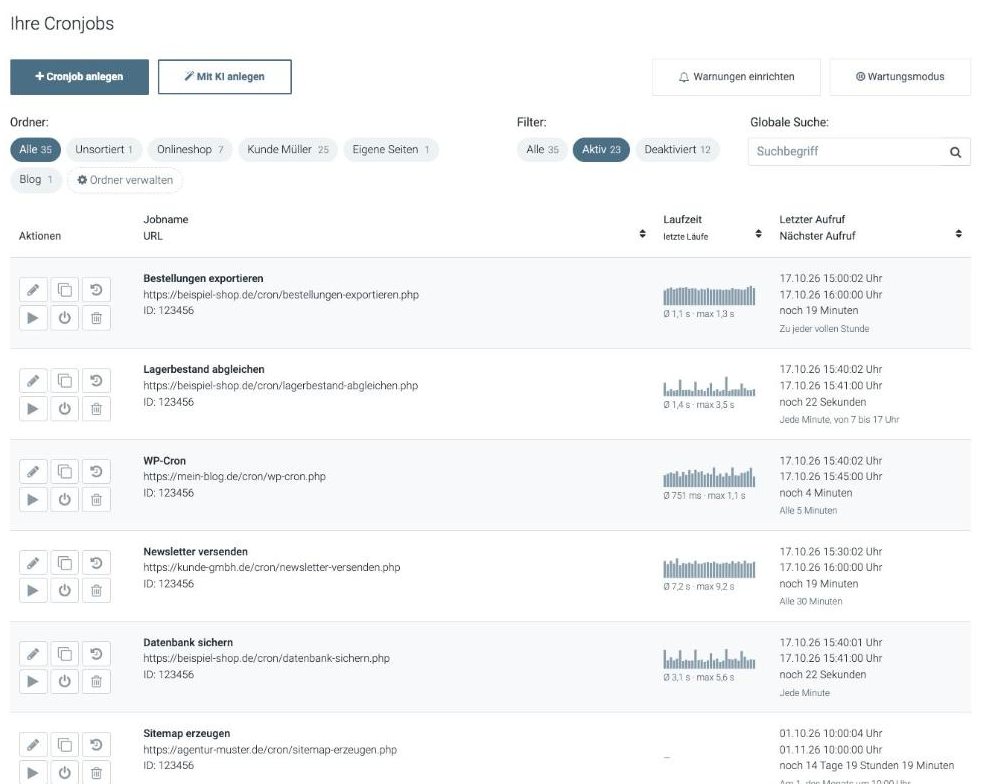Show all 35 jobs in Filter
Screen dimensions: 982x784
click(x=542, y=150)
